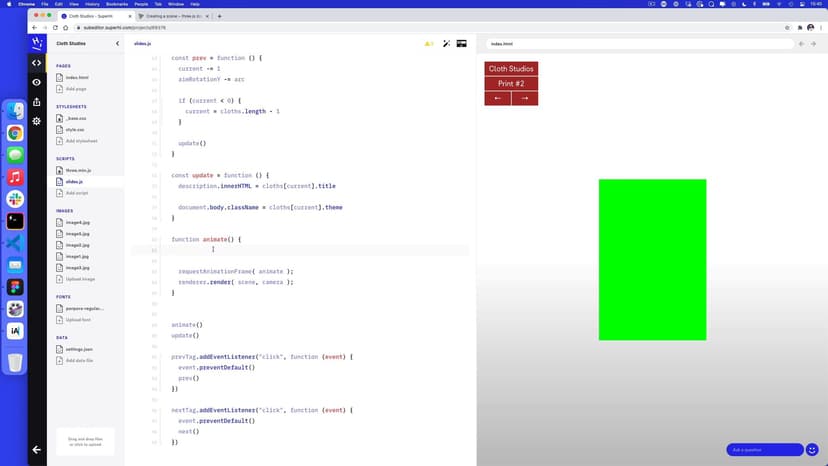This screenshot has height=466, width=828.
Task: Click the eye preview icon in sidebar
Action: 37,82
